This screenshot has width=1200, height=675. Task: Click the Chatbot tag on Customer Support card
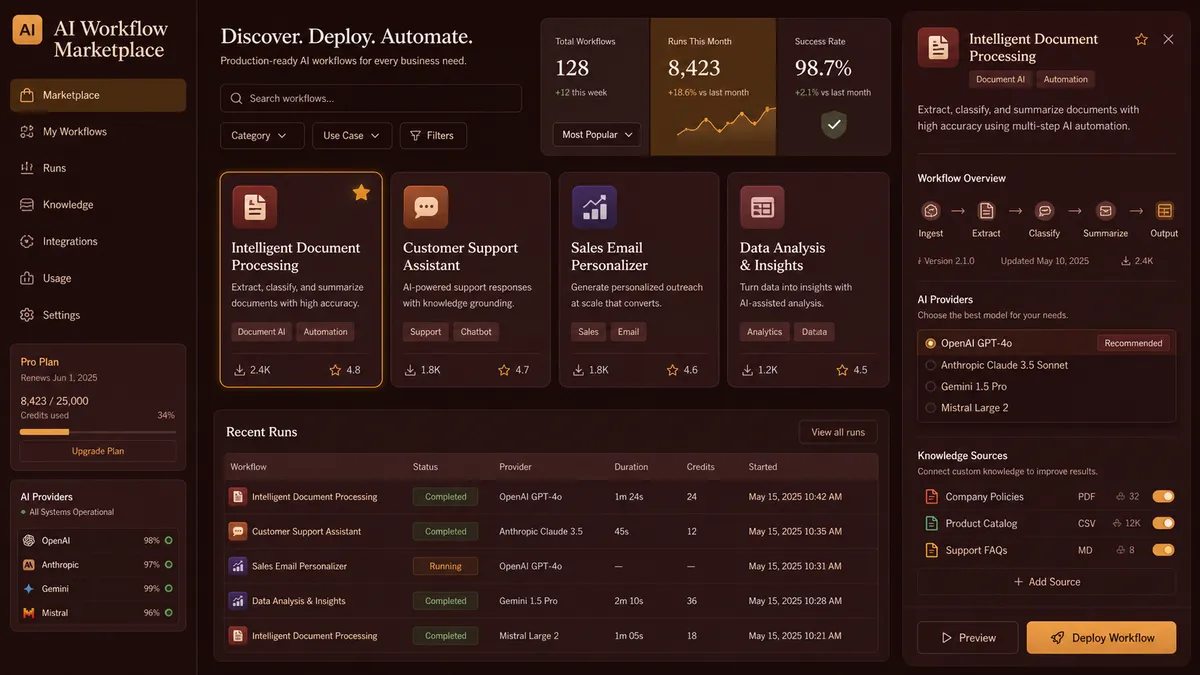(476, 332)
